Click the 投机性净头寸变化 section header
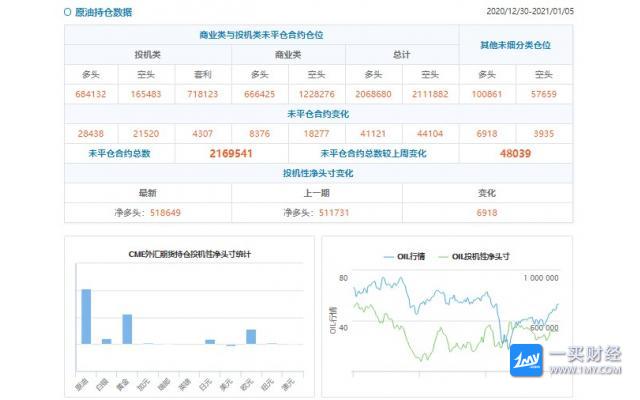This screenshot has height=400, width=640. 318,173
